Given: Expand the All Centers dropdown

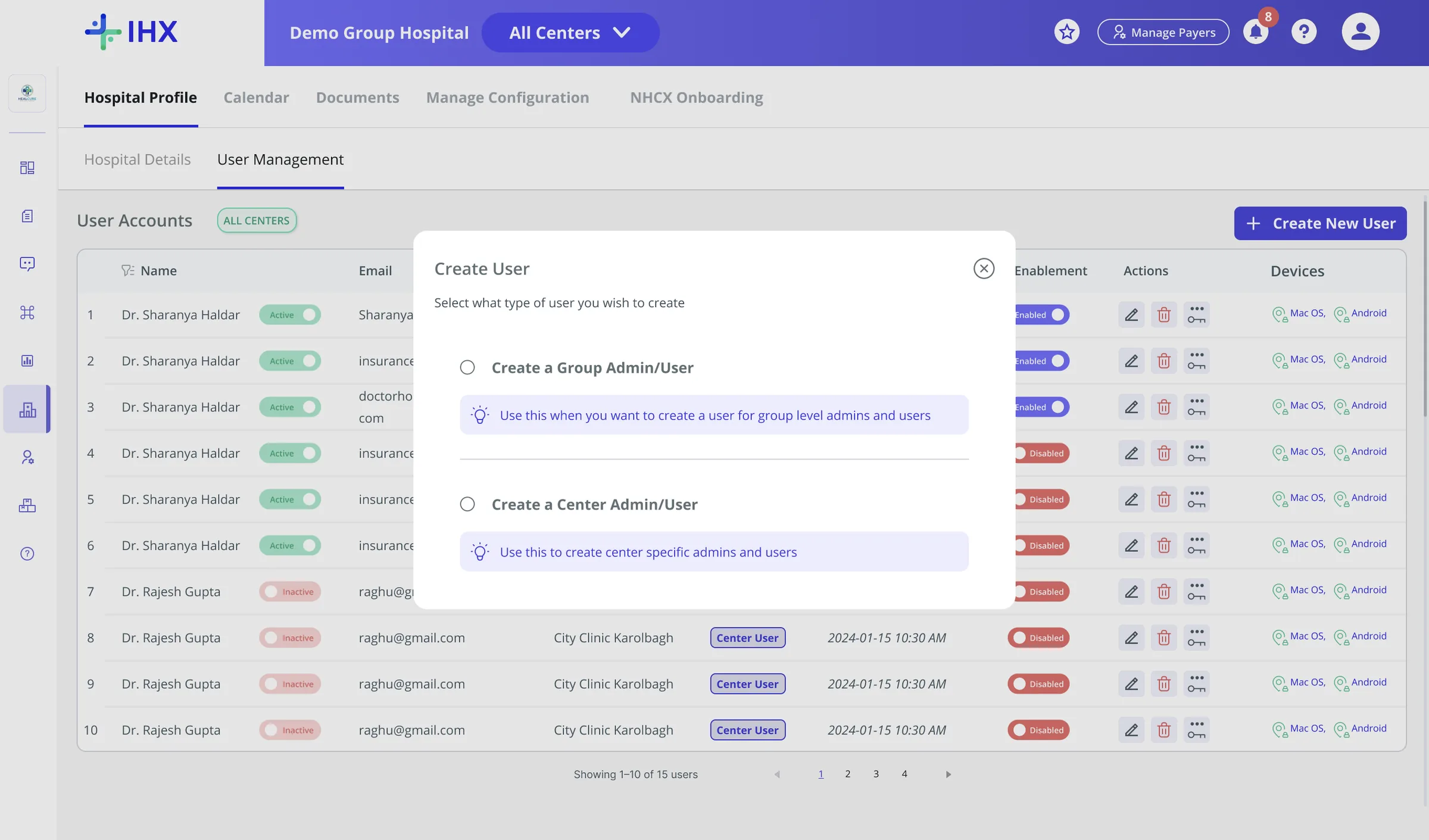Looking at the screenshot, I should click(570, 33).
